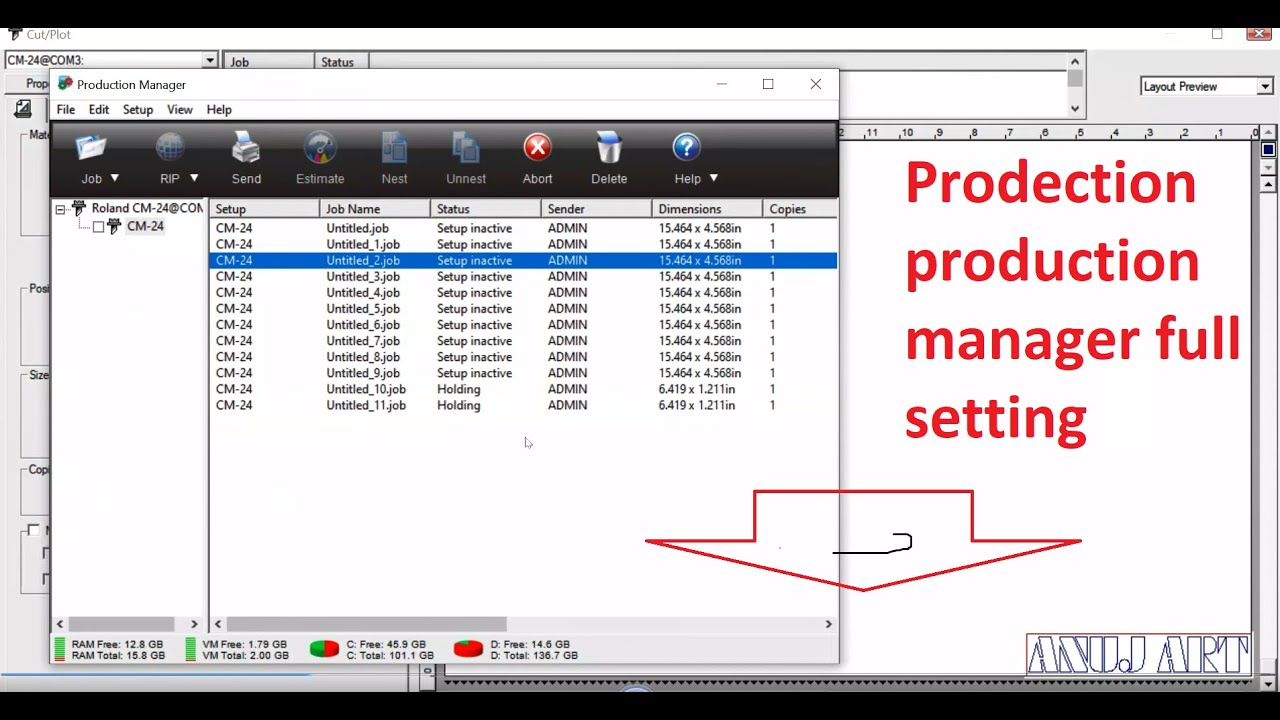Click the CM-24 setup cutter icon
This screenshot has height=720, width=1280.
point(114,227)
